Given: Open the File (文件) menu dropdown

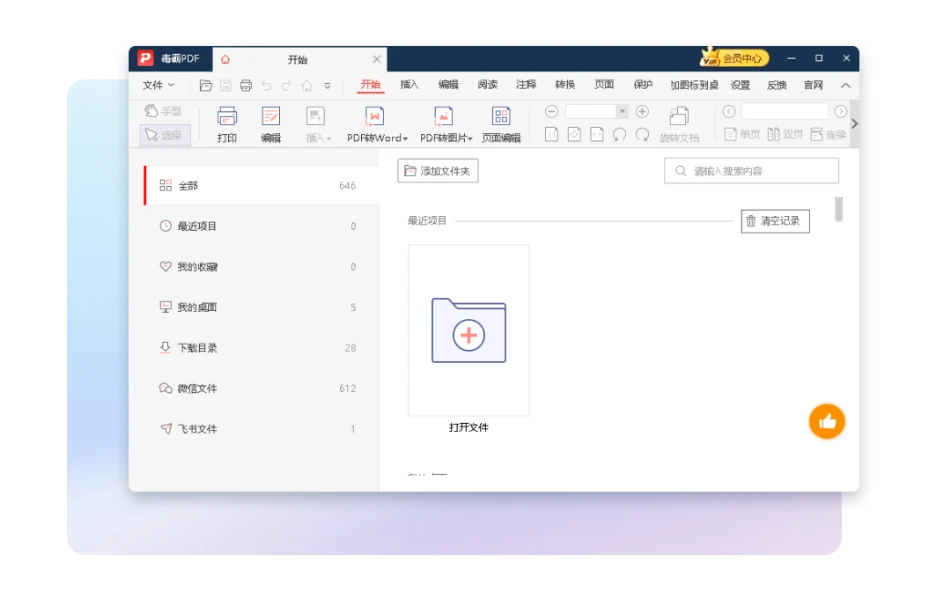Looking at the screenshot, I should [x=158, y=85].
